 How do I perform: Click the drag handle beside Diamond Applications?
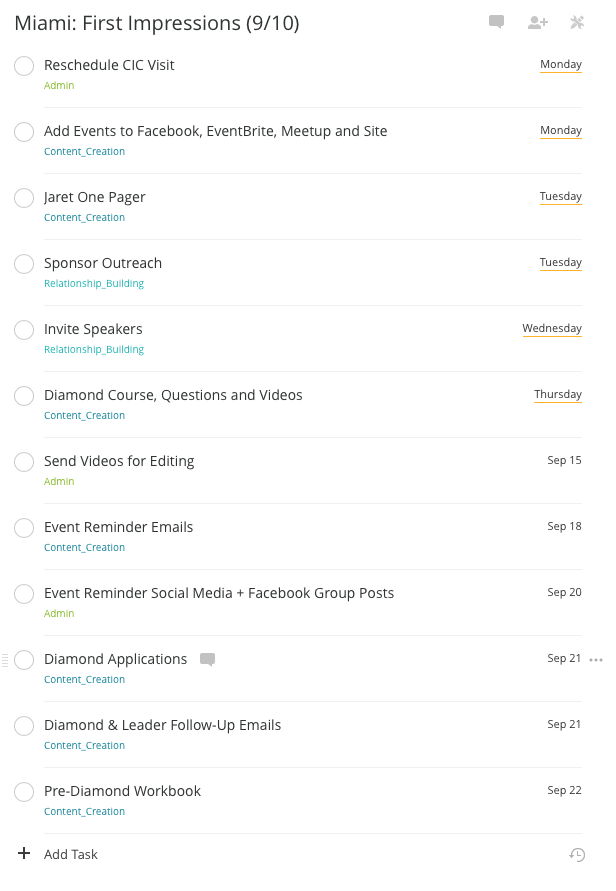pyautogui.click(x=5, y=660)
